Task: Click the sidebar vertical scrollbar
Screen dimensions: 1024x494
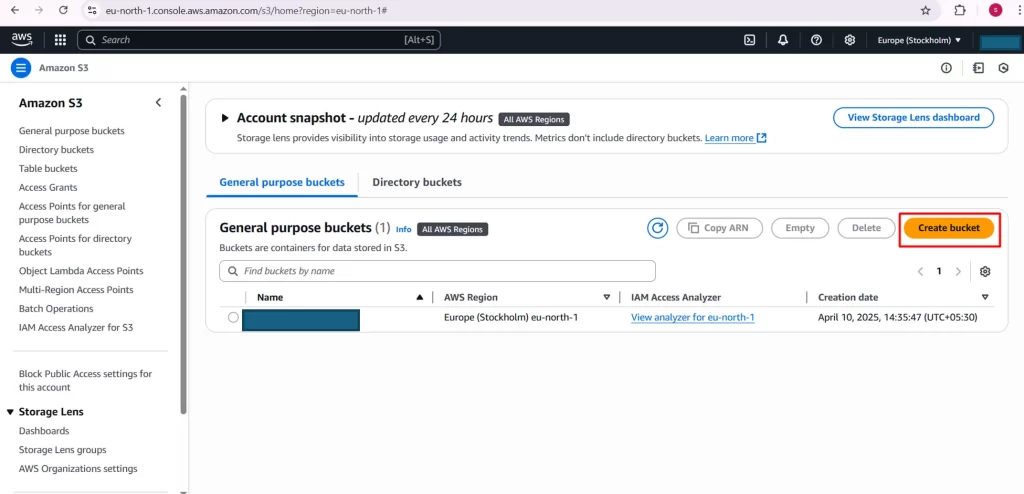Action: [x=184, y=255]
